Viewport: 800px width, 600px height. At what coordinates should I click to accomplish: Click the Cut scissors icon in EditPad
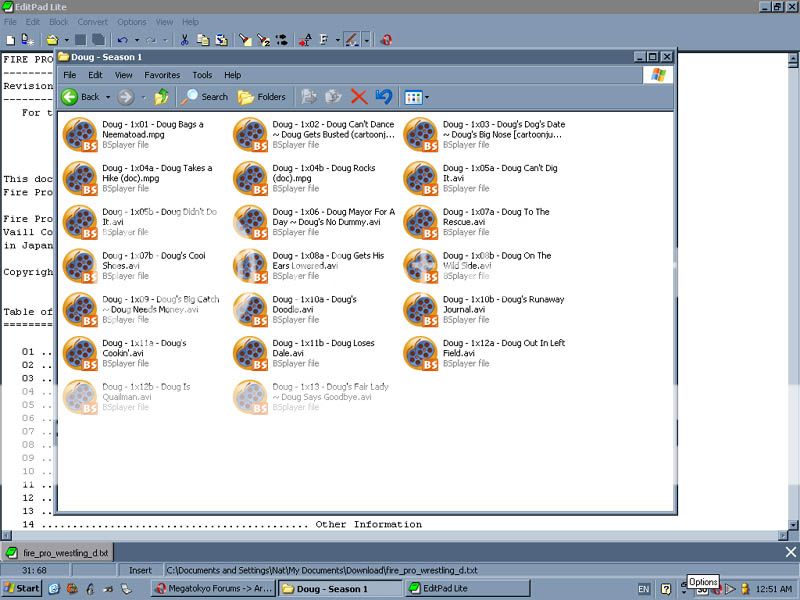[x=184, y=40]
